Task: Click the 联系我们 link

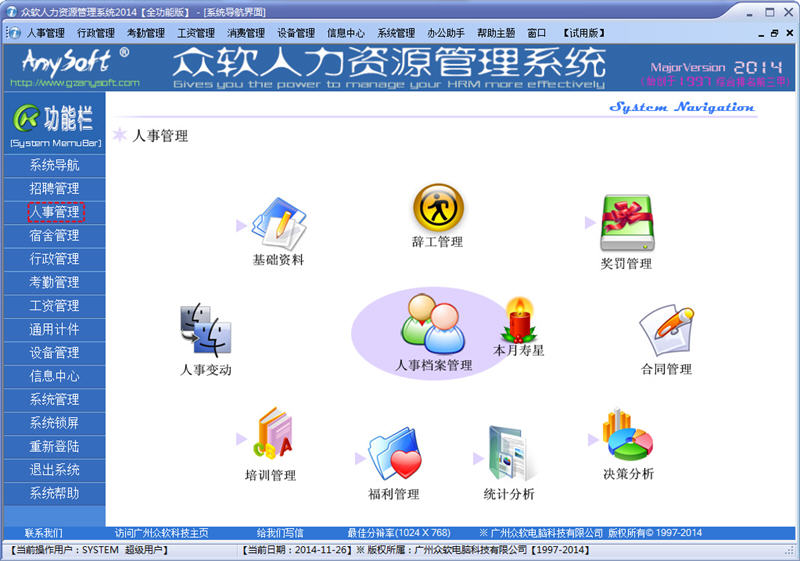Action: pos(44,533)
